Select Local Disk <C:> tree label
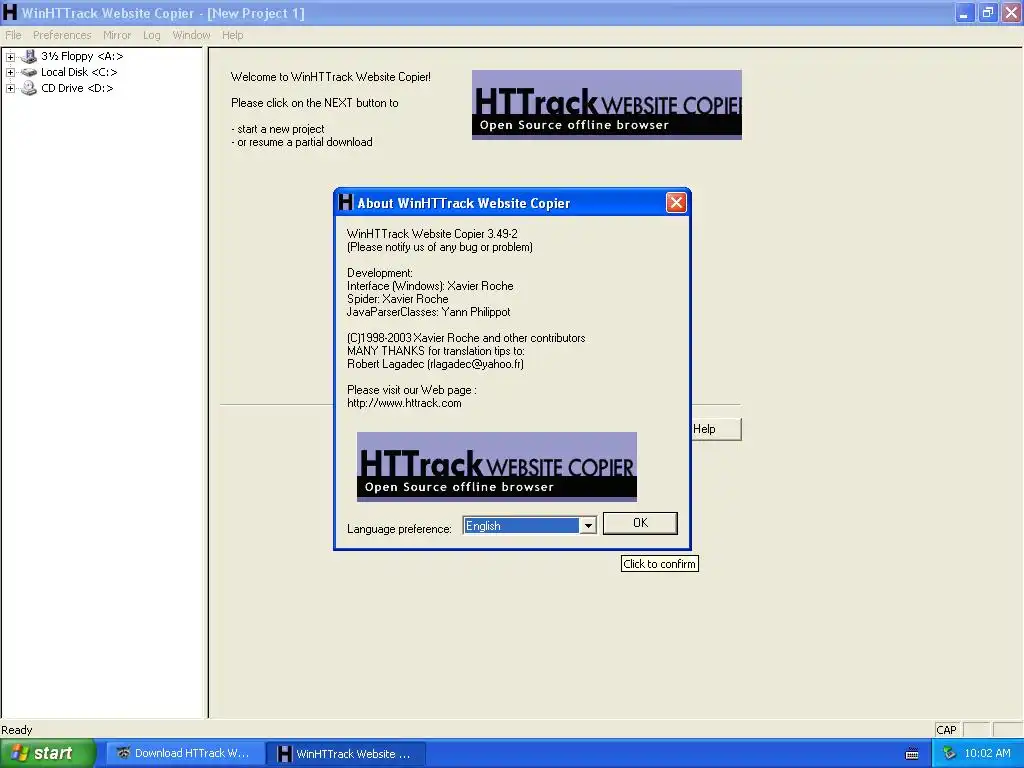 (79, 72)
